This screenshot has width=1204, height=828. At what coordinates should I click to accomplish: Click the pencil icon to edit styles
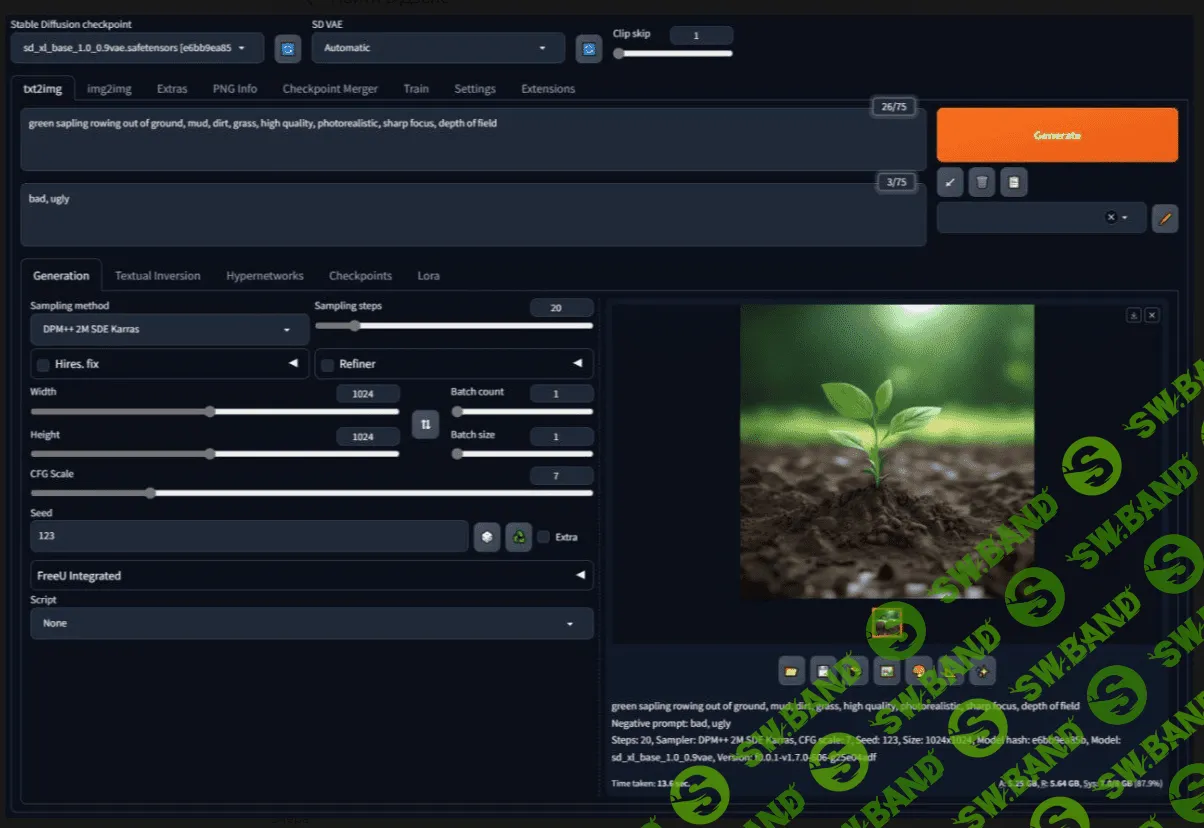[1164, 218]
